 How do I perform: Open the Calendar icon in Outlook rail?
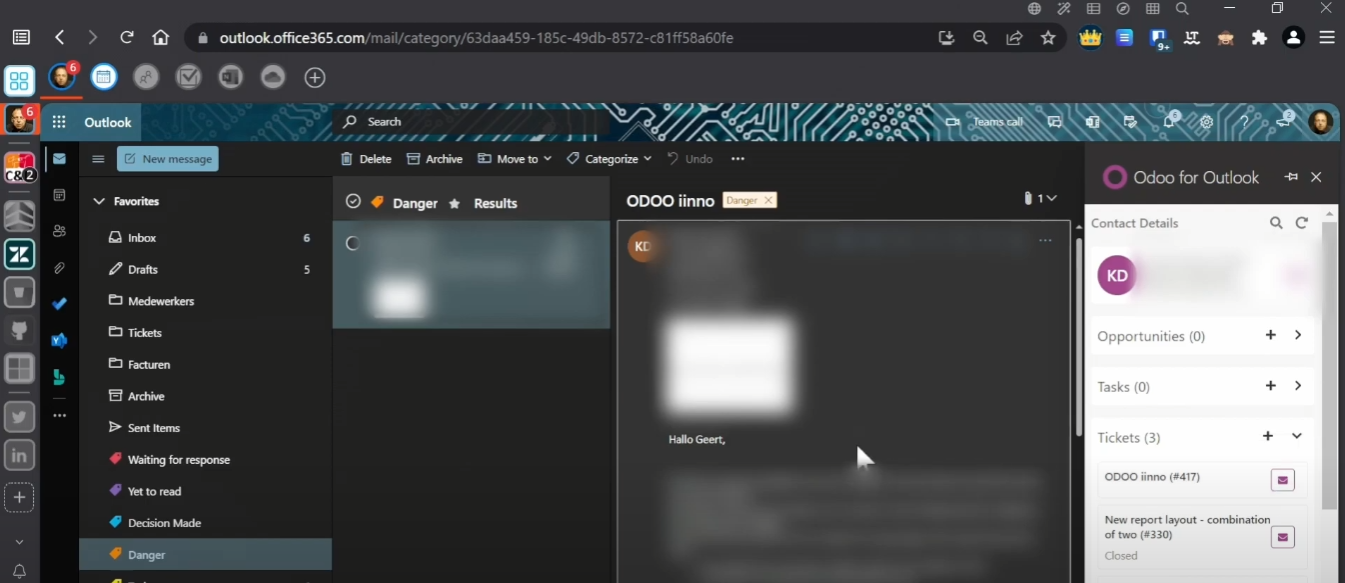(x=60, y=195)
